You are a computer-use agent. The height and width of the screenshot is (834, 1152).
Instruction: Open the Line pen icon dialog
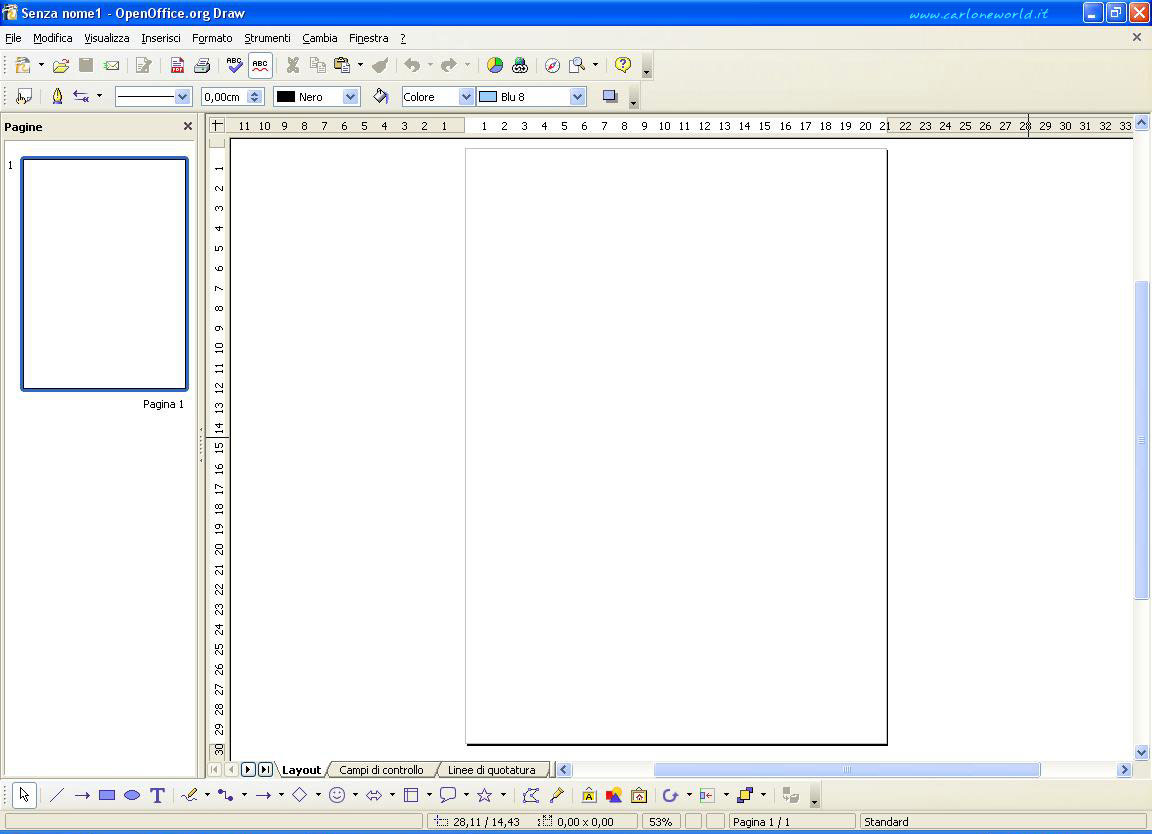click(57, 96)
